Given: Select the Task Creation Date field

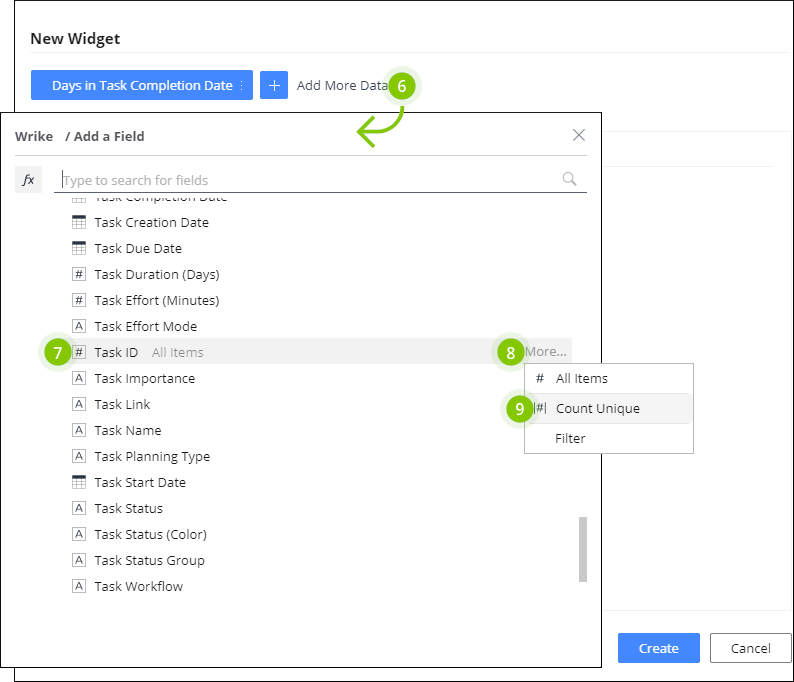Looking at the screenshot, I should (151, 222).
